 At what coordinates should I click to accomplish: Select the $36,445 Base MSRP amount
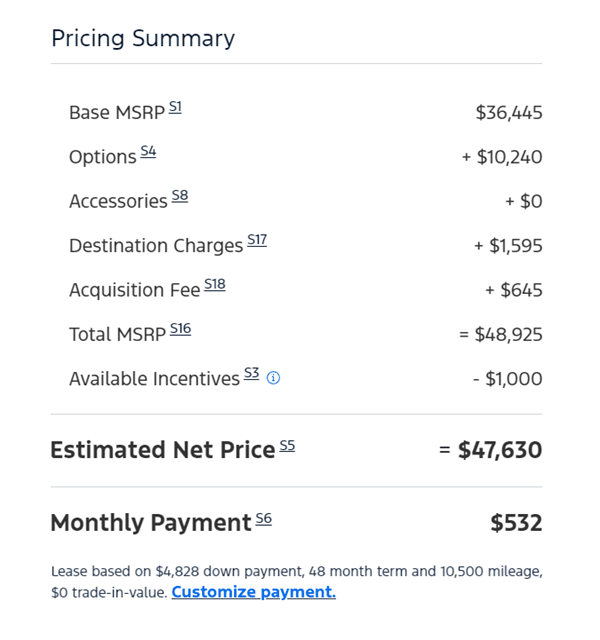coord(509,113)
